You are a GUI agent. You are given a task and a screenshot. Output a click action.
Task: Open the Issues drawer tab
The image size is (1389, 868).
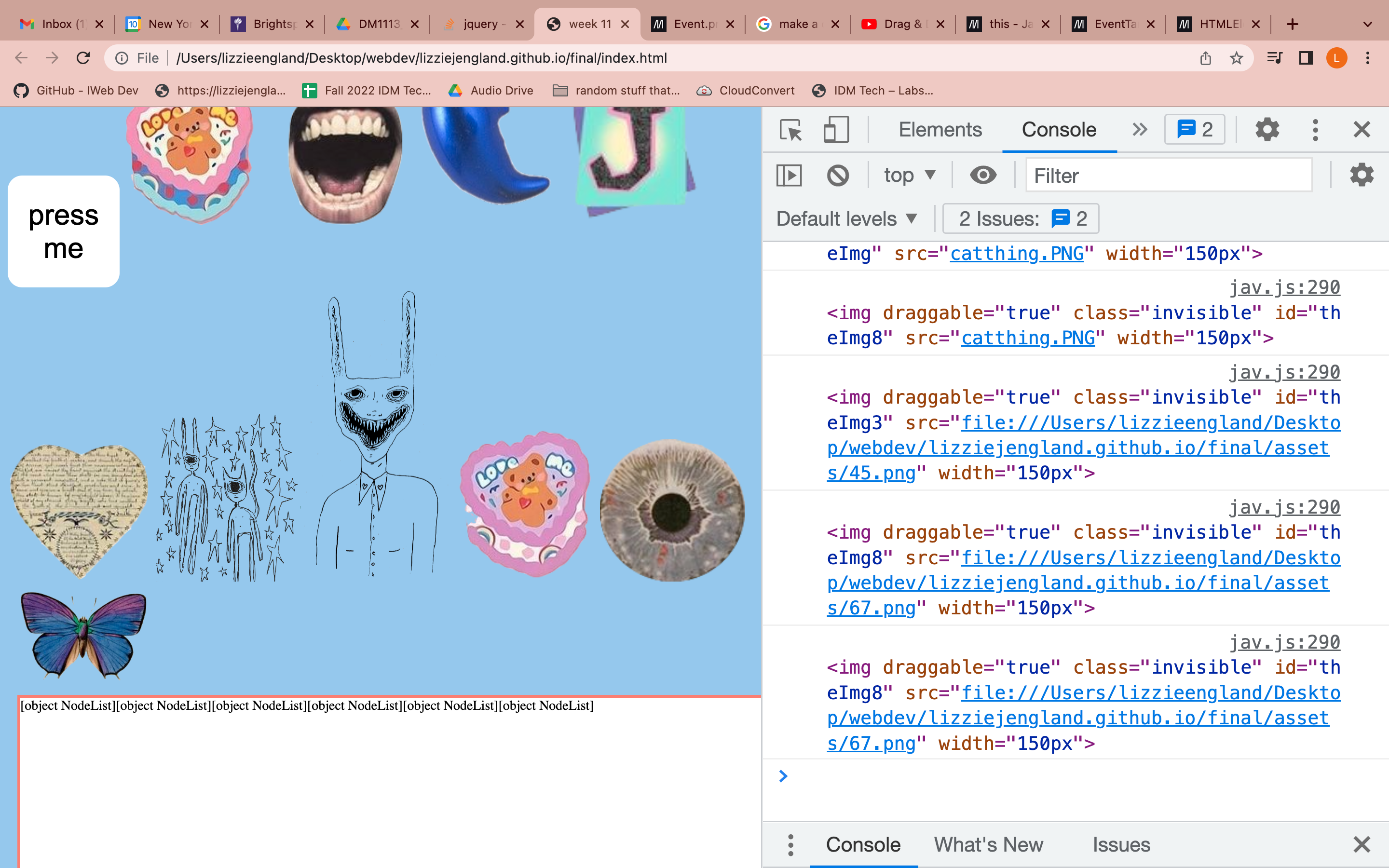tap(1121, 844)
